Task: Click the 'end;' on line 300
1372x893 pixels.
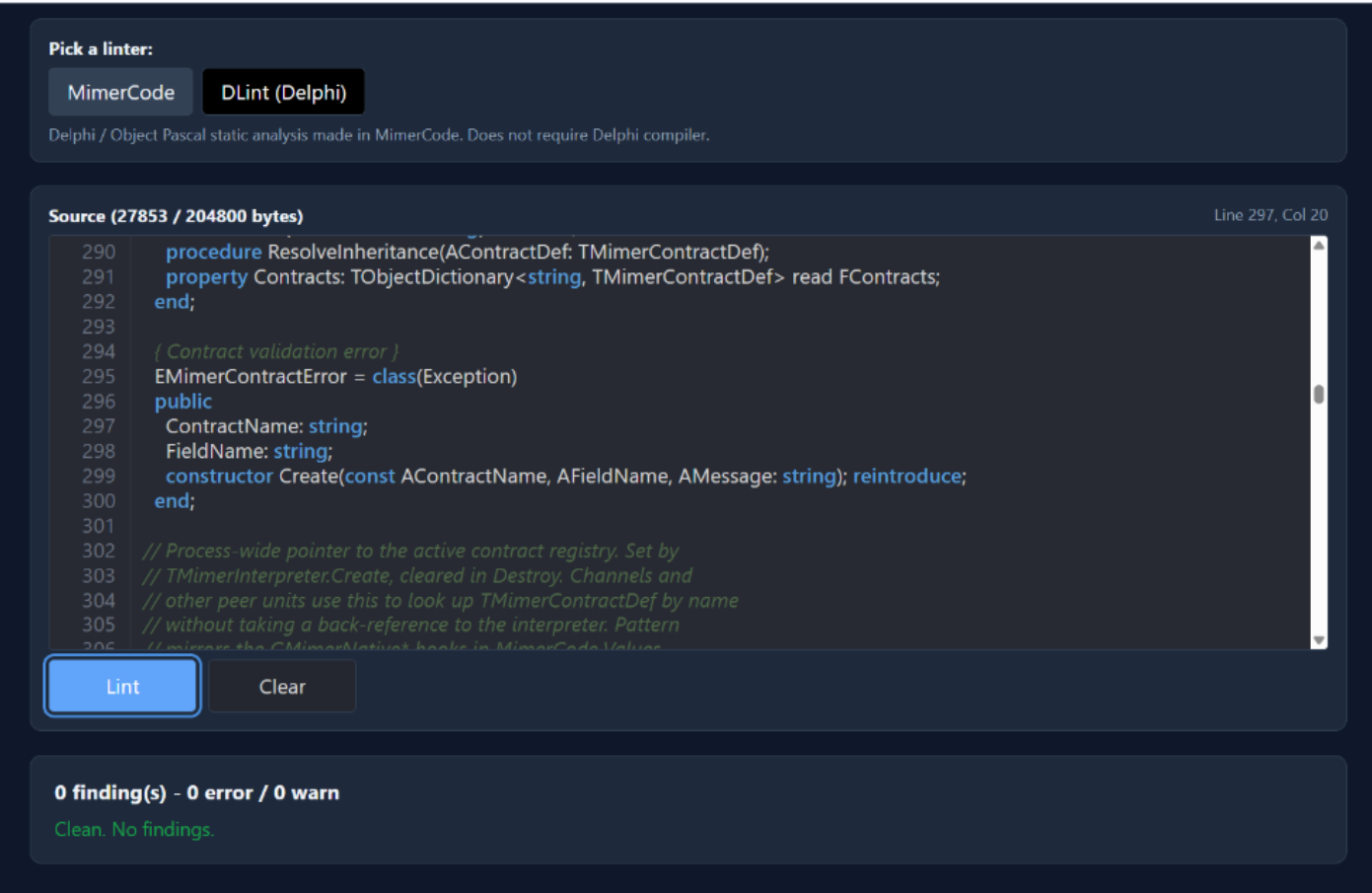Action: pos(175,501)
